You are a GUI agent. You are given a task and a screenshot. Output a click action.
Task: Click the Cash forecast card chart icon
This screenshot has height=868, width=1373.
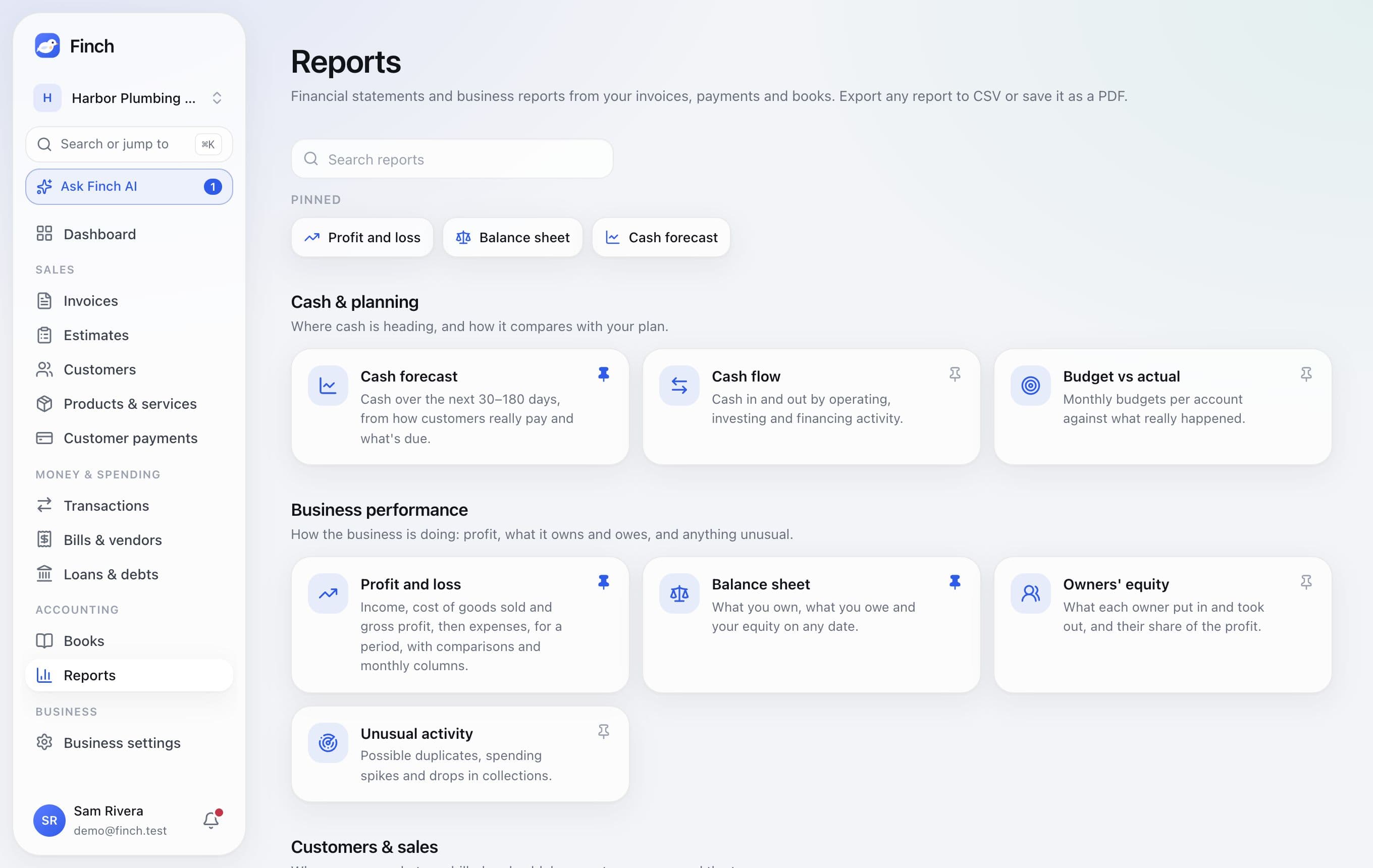pos(328,386)
